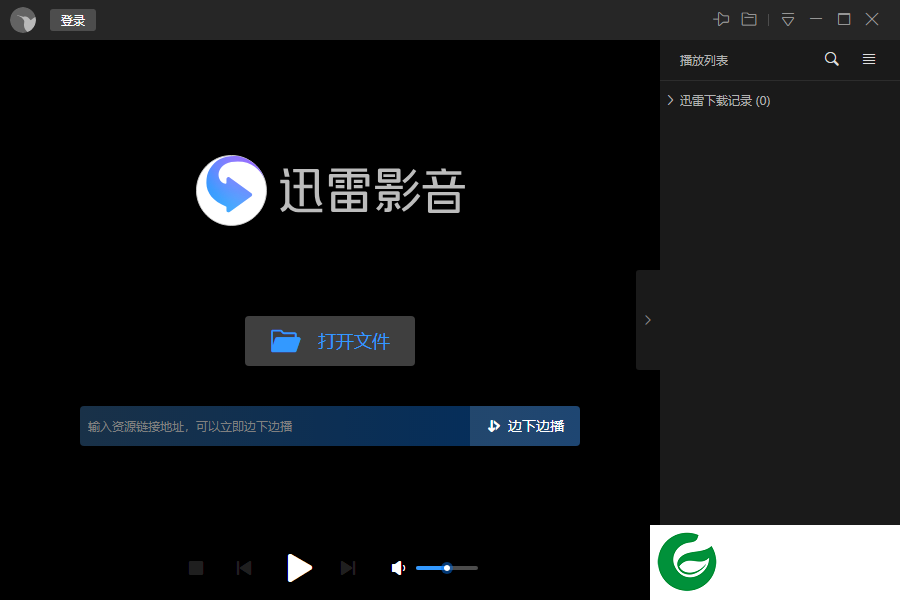The height and width of the screenshot is (600, 900).
Task: Start playback with the play button
Action: point(299,568)
